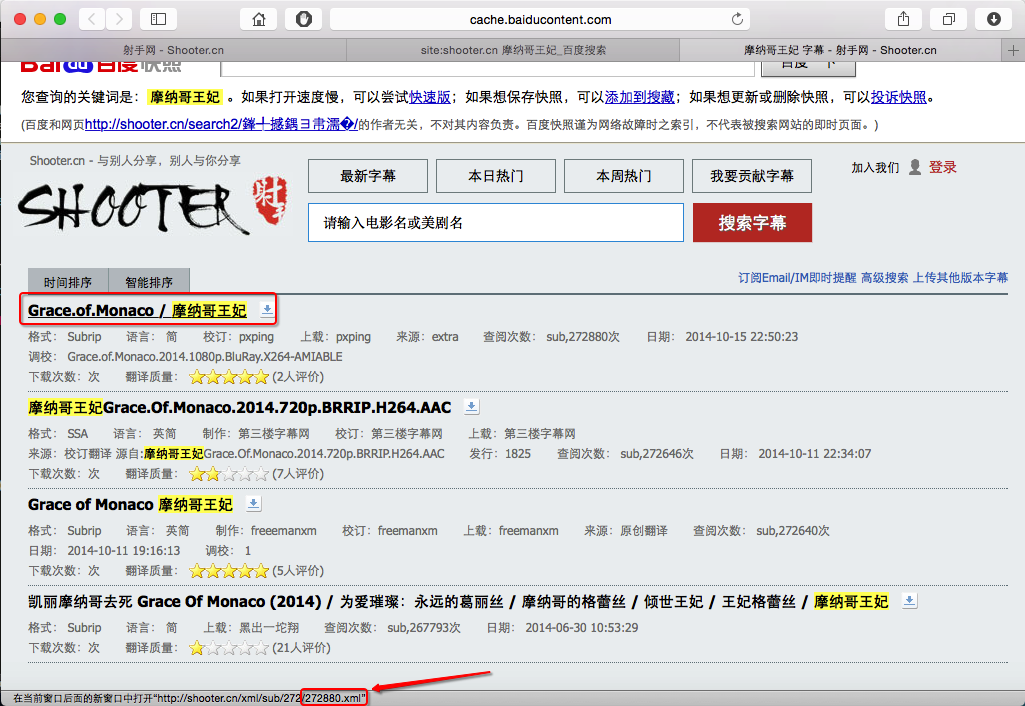Sort results by 时间排序
The height and width of the screenshot is (706, 1025).
[x=68, y=282]
